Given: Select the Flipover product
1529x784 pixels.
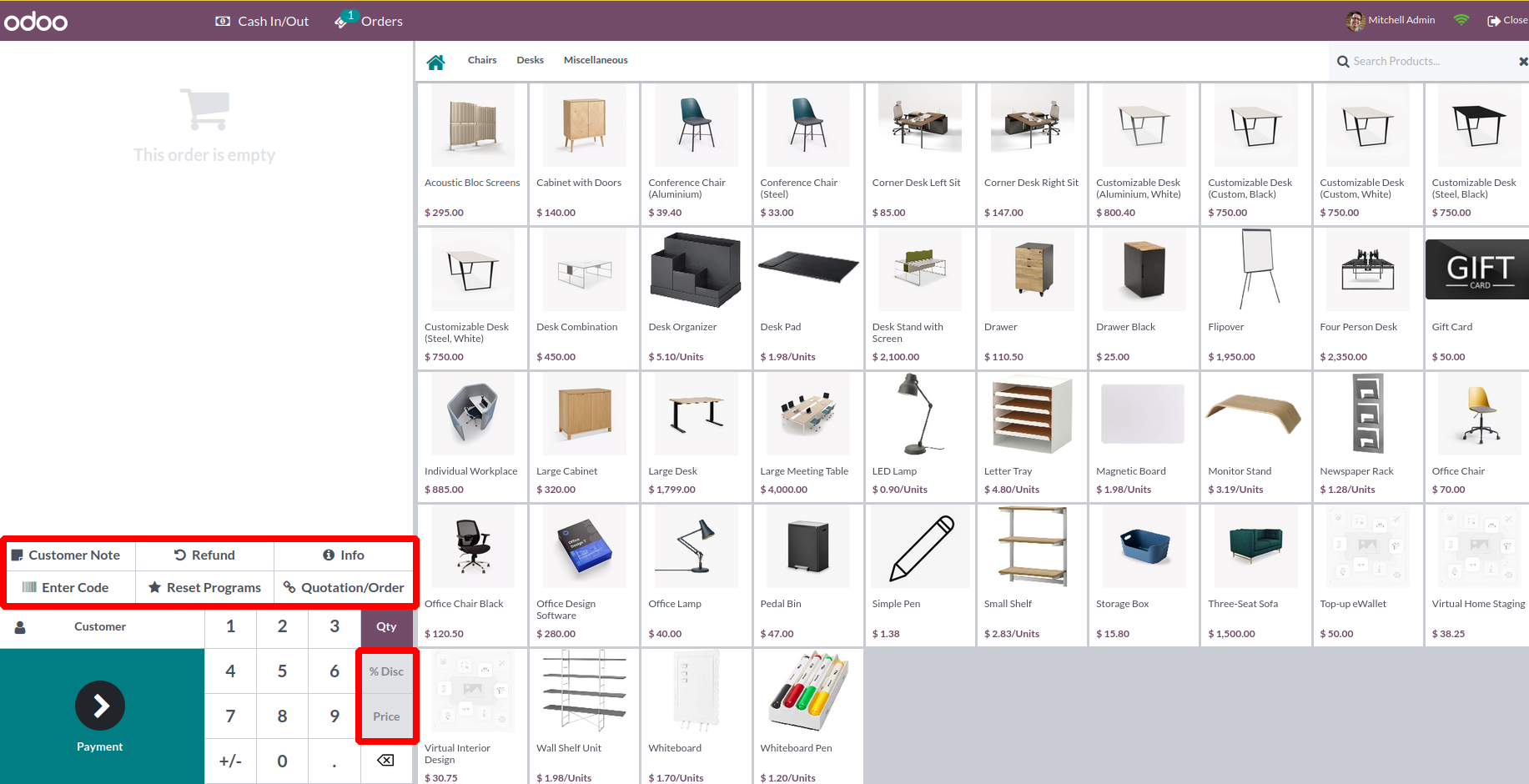Looking at the screenshot, I should (1255, 299).
